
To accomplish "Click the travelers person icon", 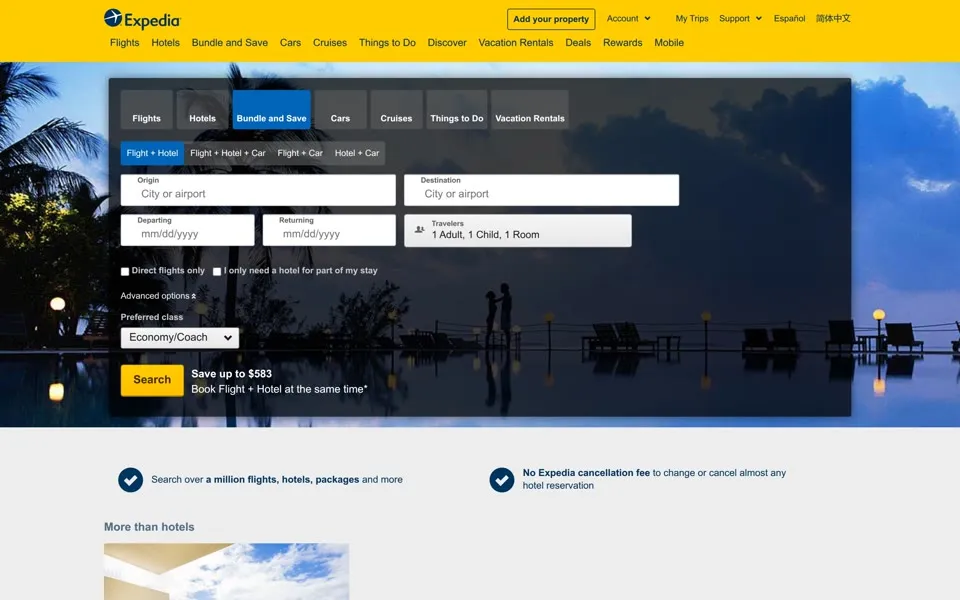I will [419, 230].
